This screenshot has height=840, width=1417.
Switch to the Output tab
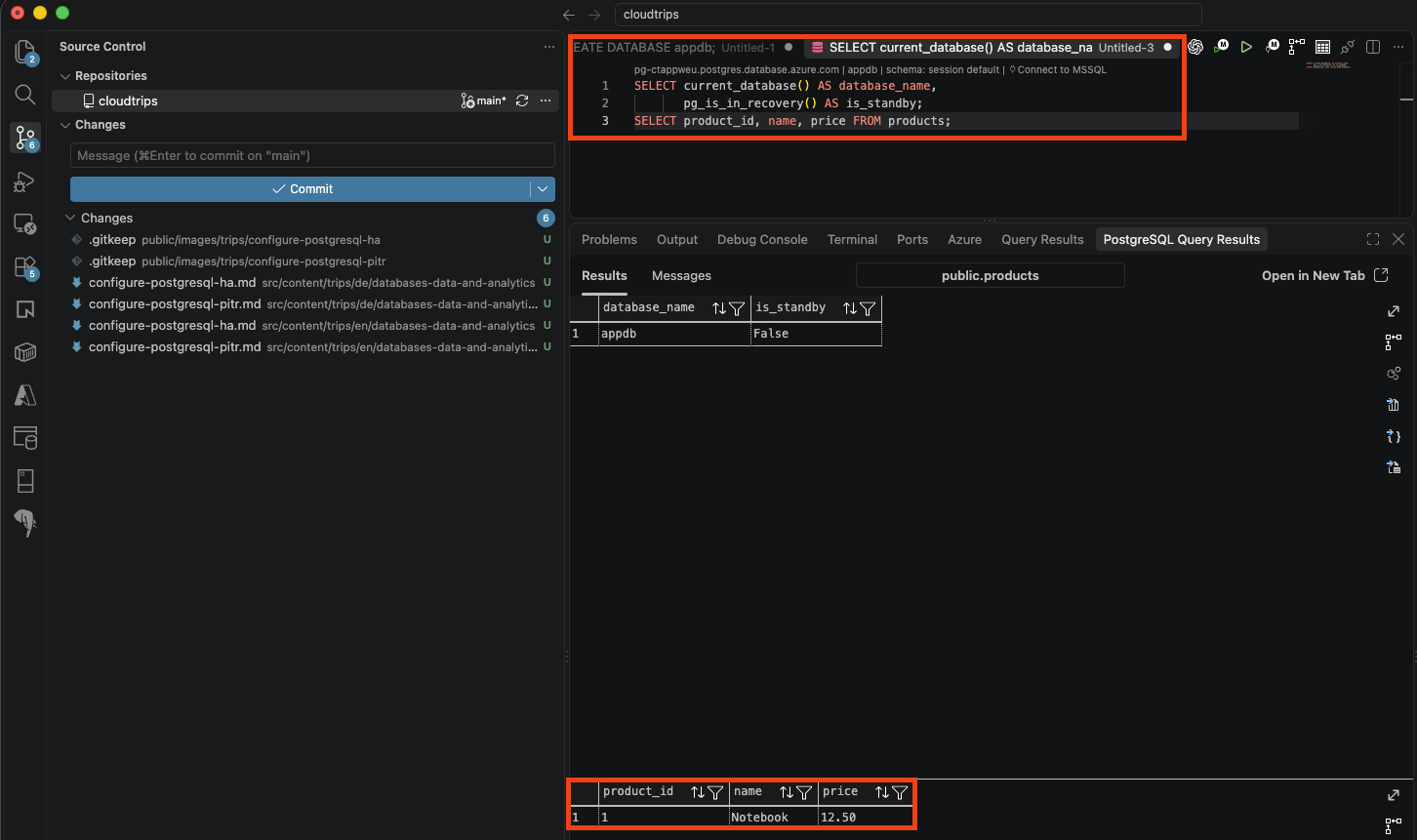point(677,239)
